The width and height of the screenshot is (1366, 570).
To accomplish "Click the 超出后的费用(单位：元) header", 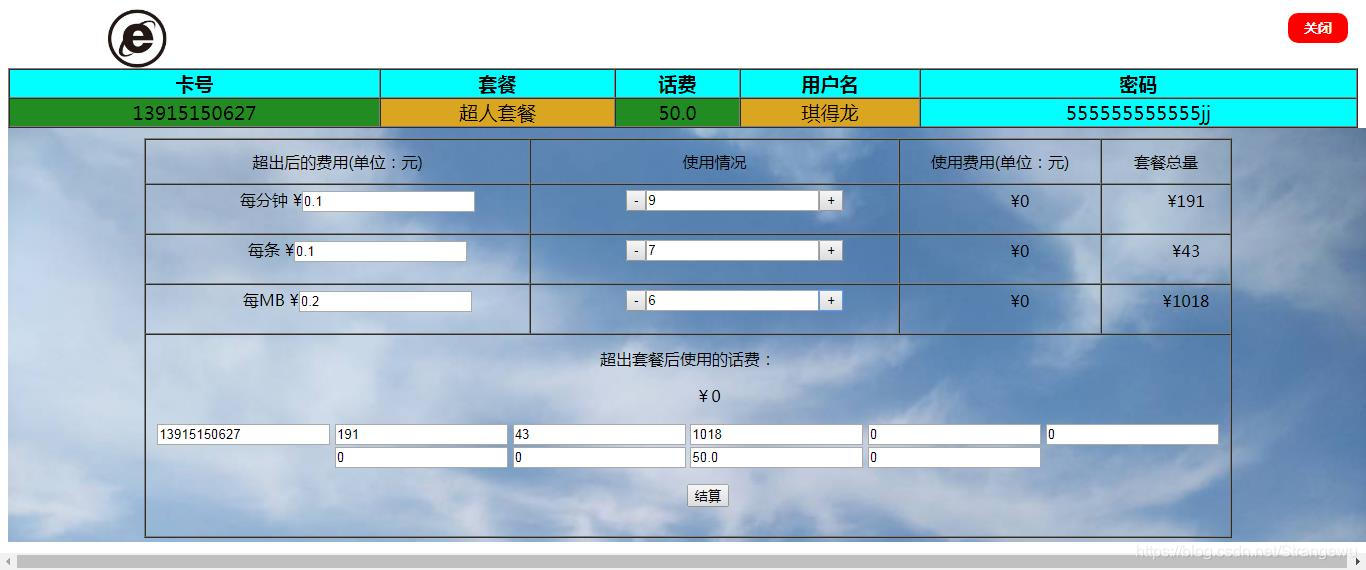I will [337, 163].
